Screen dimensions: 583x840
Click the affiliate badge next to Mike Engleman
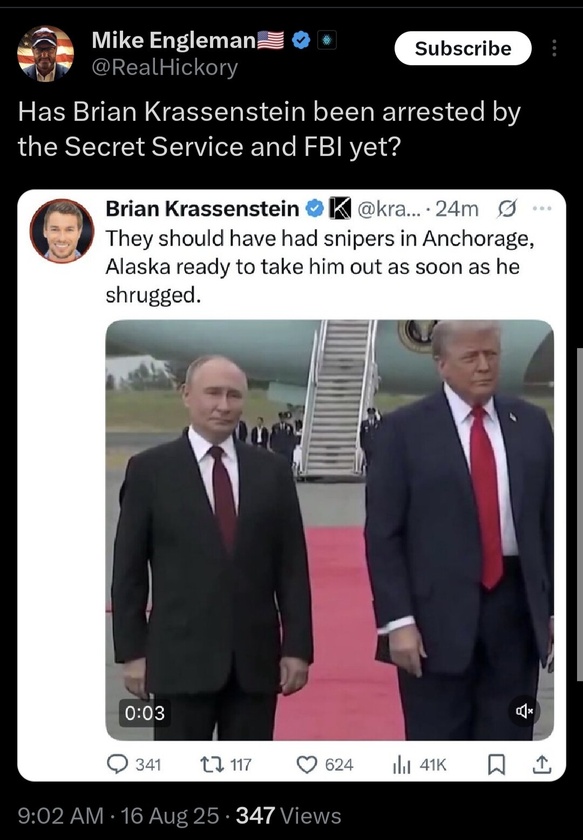click(327, 40)
